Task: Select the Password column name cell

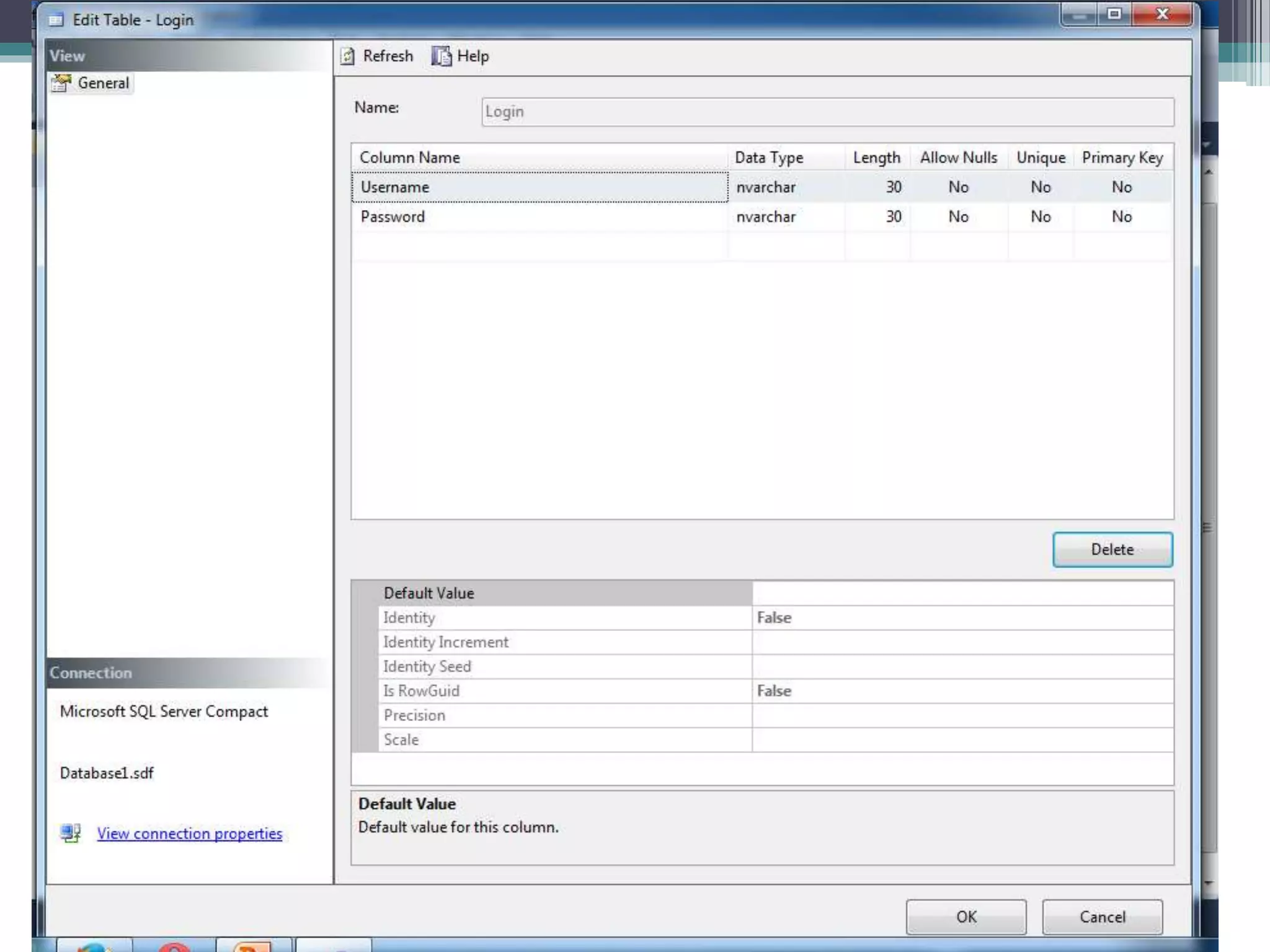Action: (540, 217)
